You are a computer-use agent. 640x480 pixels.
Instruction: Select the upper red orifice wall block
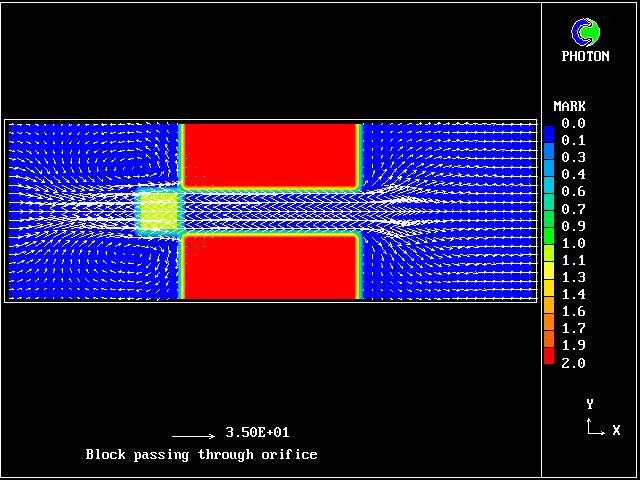(x=271, y=155)
